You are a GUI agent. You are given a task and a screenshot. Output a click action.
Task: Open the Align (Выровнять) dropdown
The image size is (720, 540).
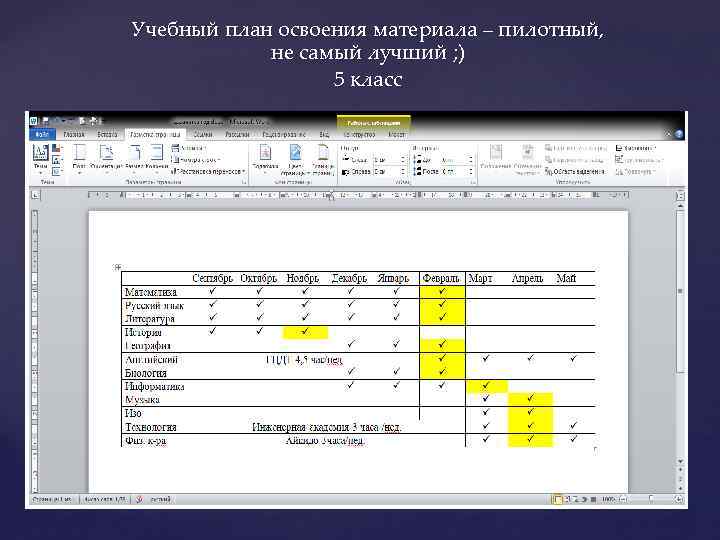[636, 148]
